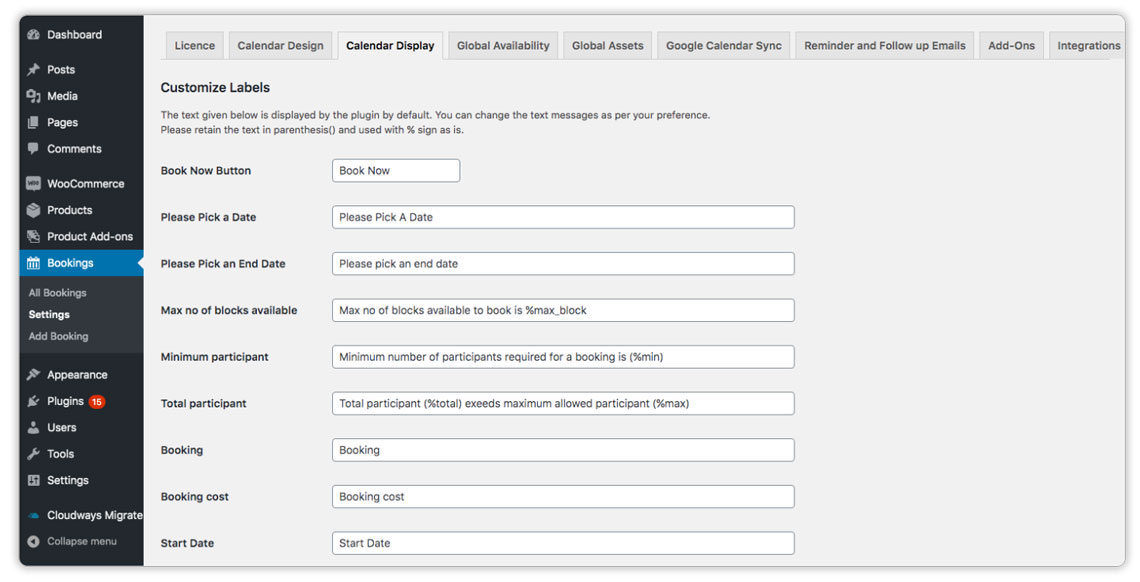This screenshot has height=582, width=1140.
Task: Click the Posts pushpin icon
Action: pyautogui.click(x=33, y=70)
